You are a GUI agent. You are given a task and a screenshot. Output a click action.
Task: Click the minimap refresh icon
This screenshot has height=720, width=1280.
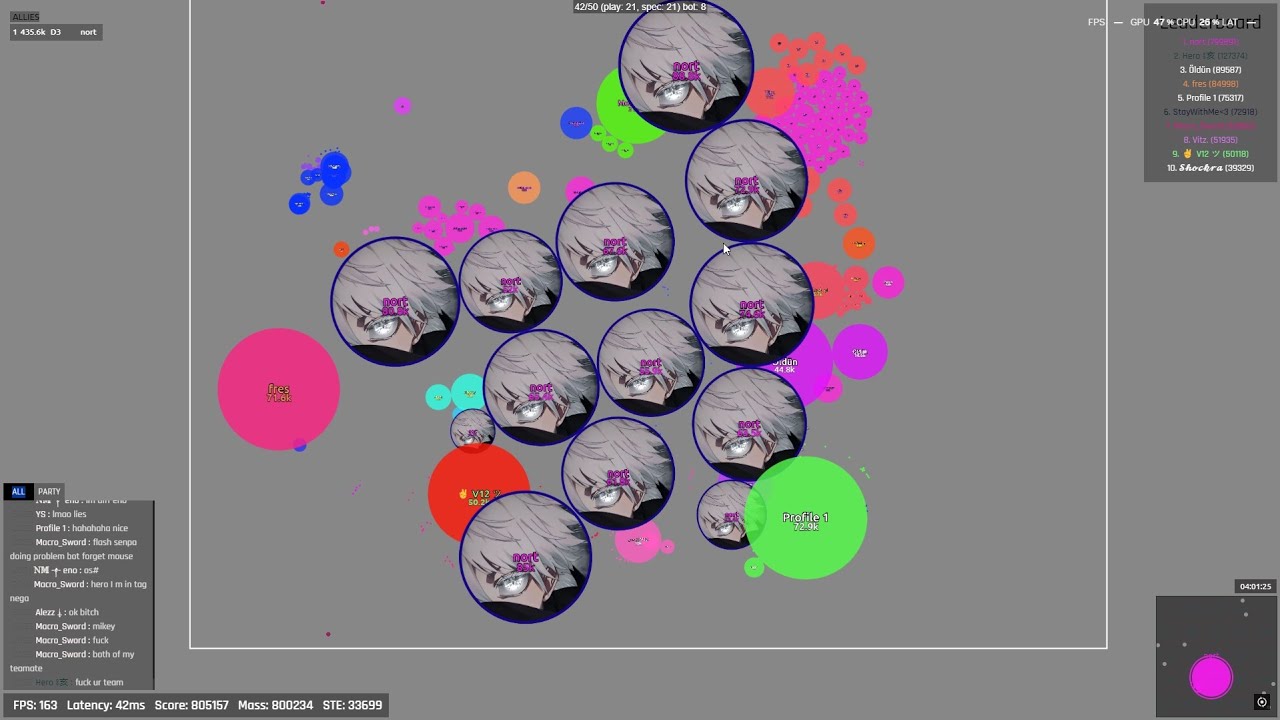pos(1262,702)
